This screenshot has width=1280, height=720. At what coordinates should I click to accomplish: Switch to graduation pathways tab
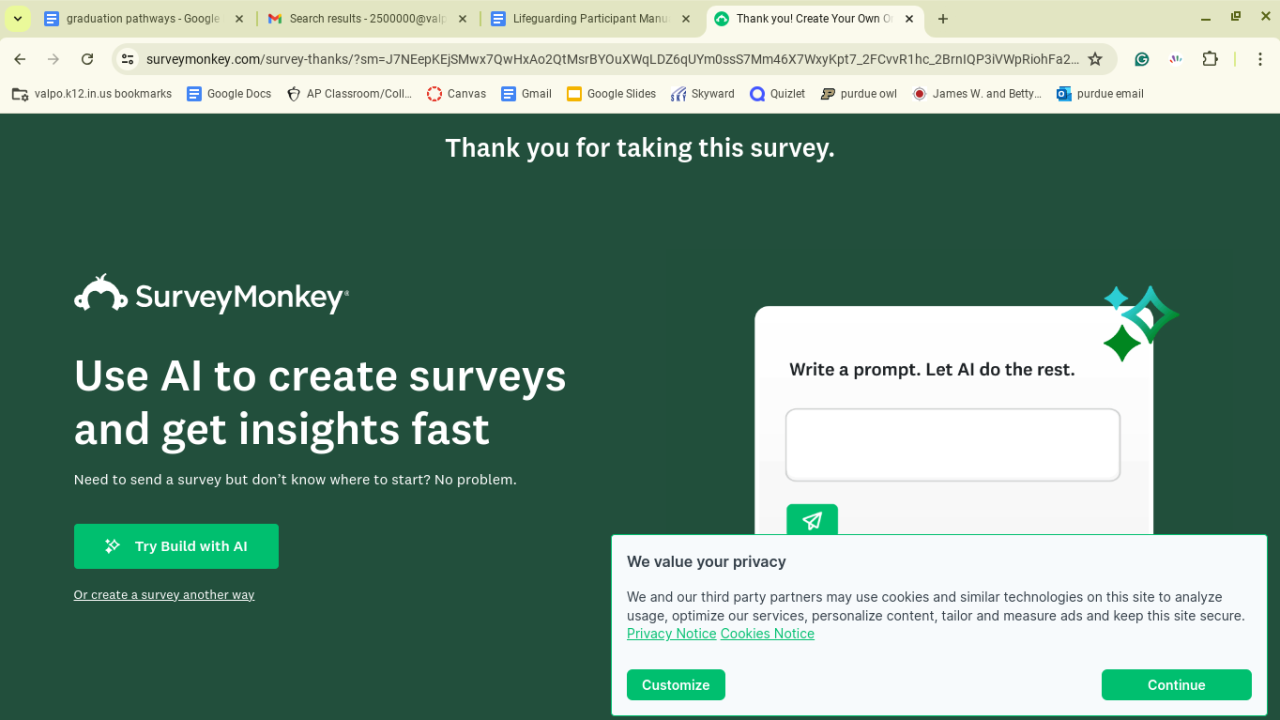(x=140, y=18)
